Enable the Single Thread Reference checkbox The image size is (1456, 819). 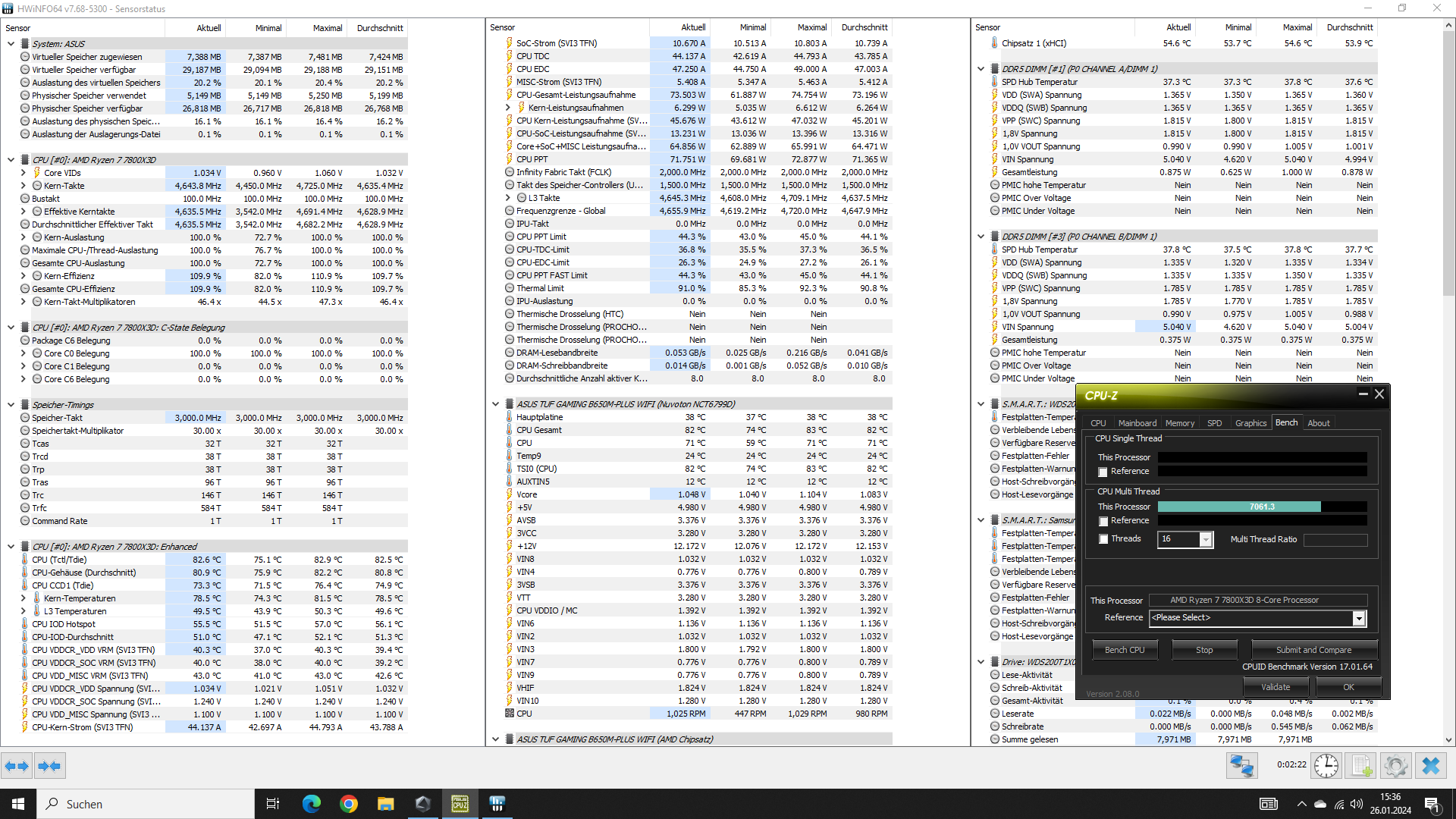(1103, 472)
